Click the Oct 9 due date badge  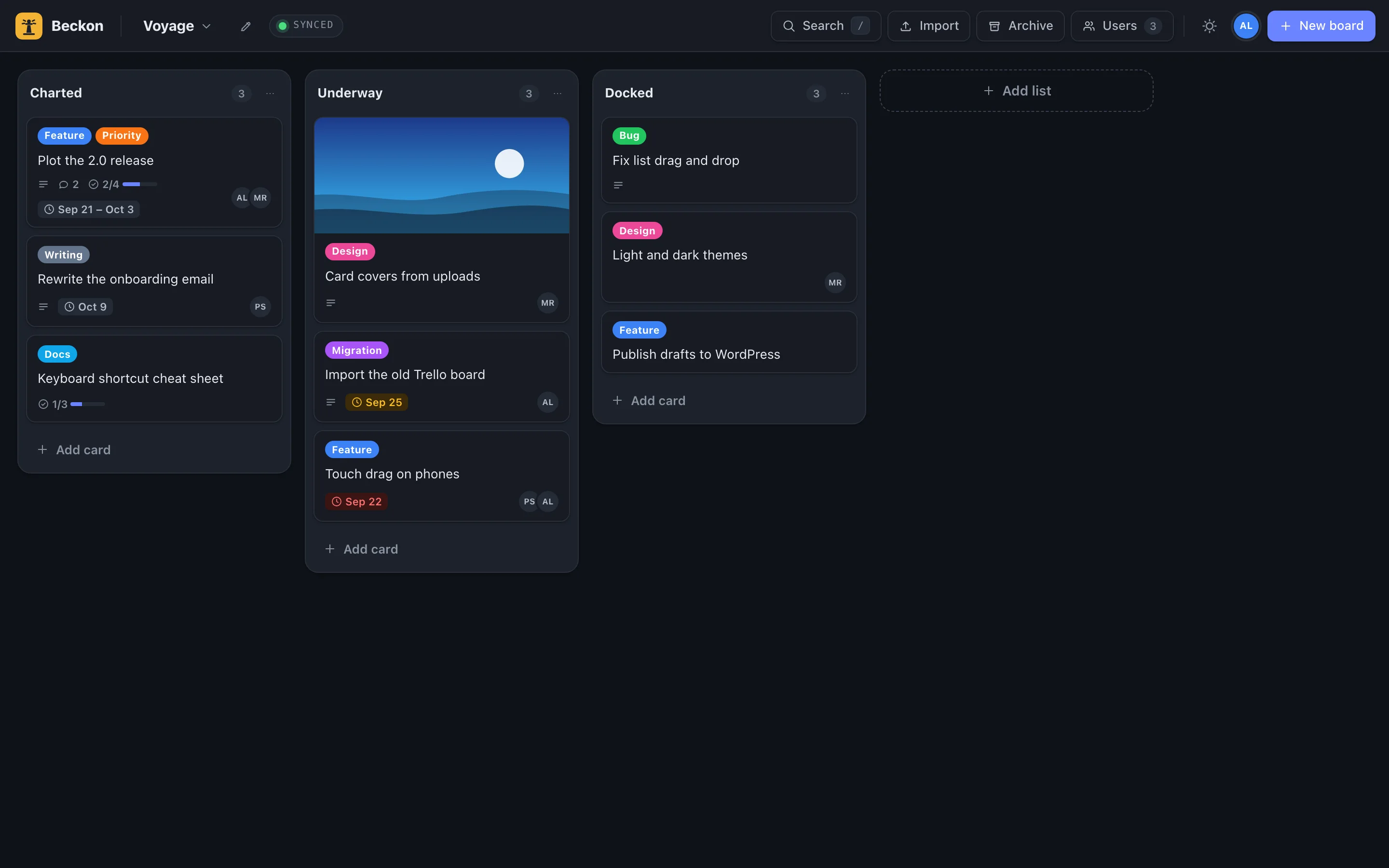(85, 307)
